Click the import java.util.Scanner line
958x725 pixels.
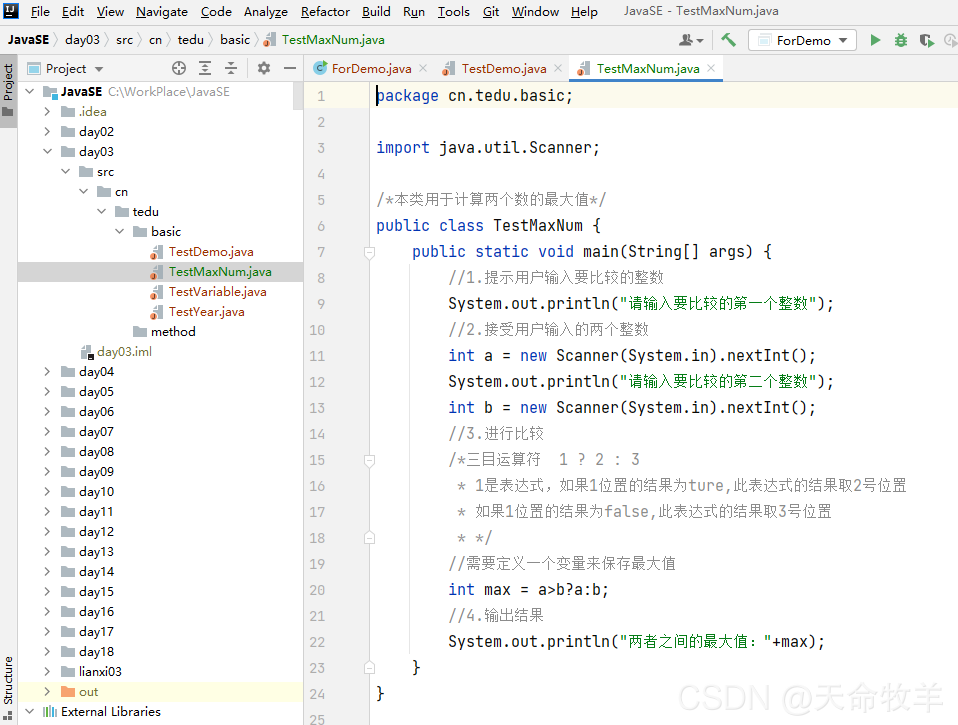[x=488, y=148]
